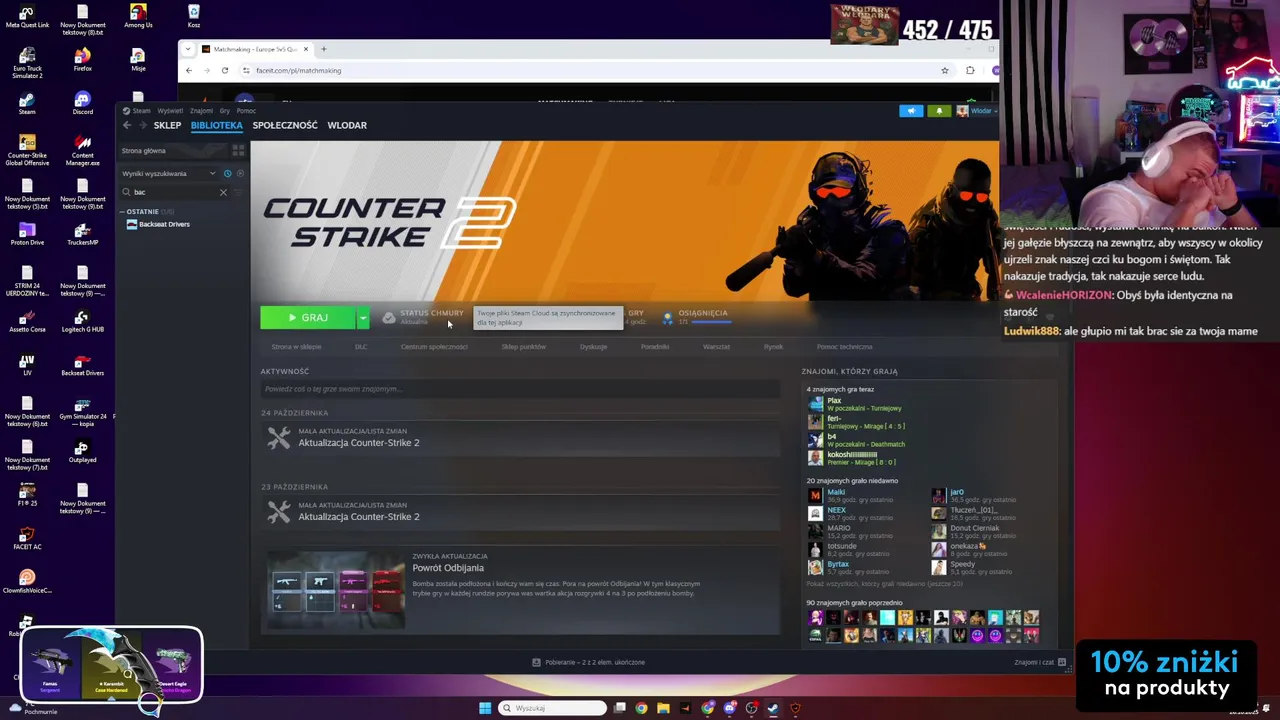
Task: Open the Euro Truck Simulator 2 desktop icon
Action: click(x=27, y=63)
